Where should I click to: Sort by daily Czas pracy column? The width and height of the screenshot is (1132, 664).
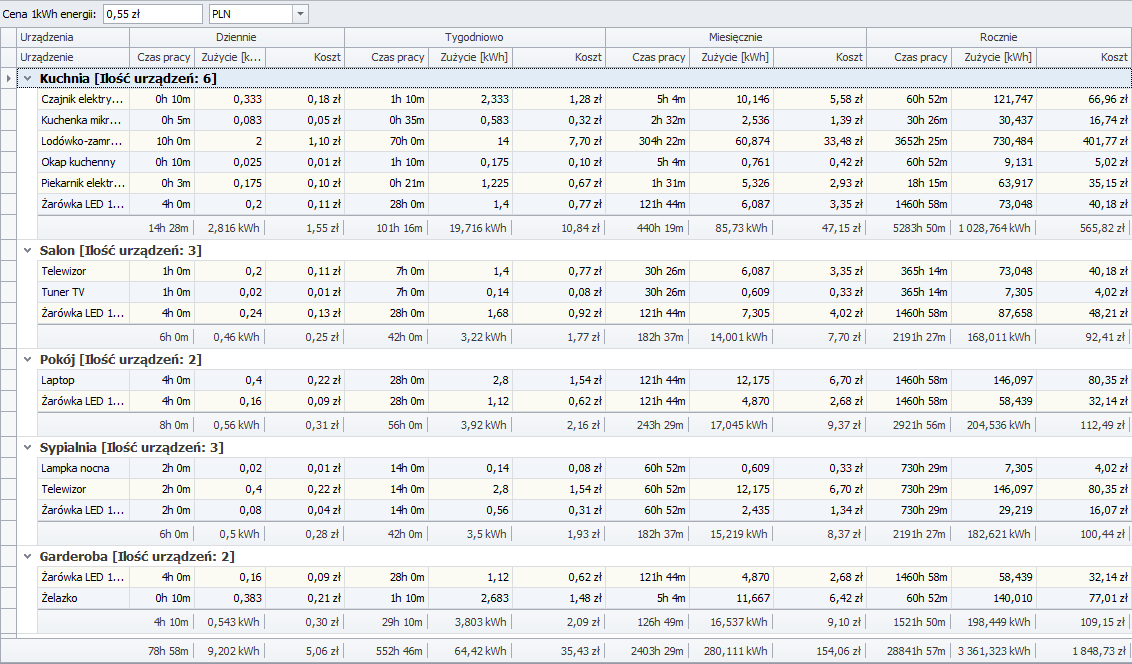coord(162,57)
